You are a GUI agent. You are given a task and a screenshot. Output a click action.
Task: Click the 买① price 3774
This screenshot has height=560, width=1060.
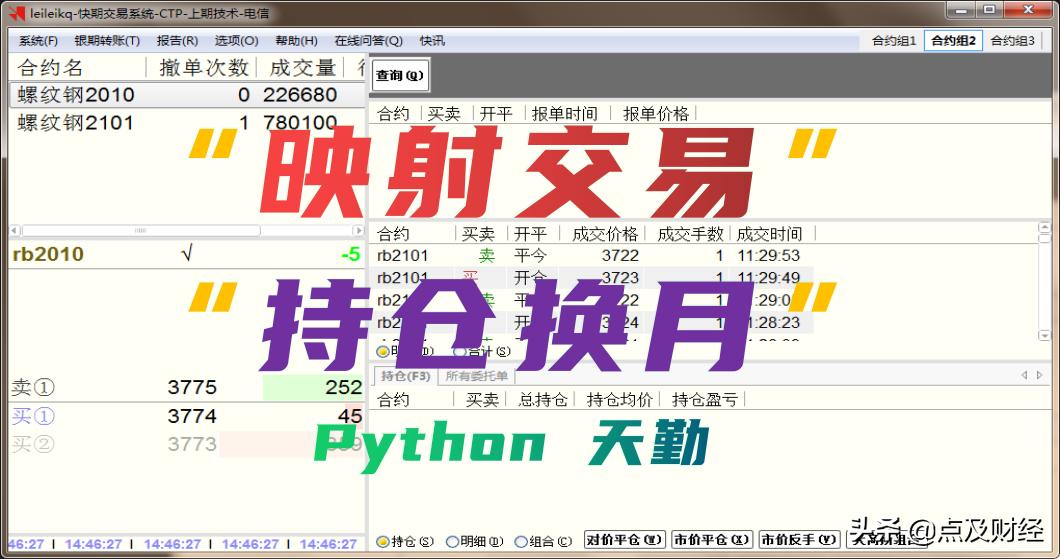[192, 416]
